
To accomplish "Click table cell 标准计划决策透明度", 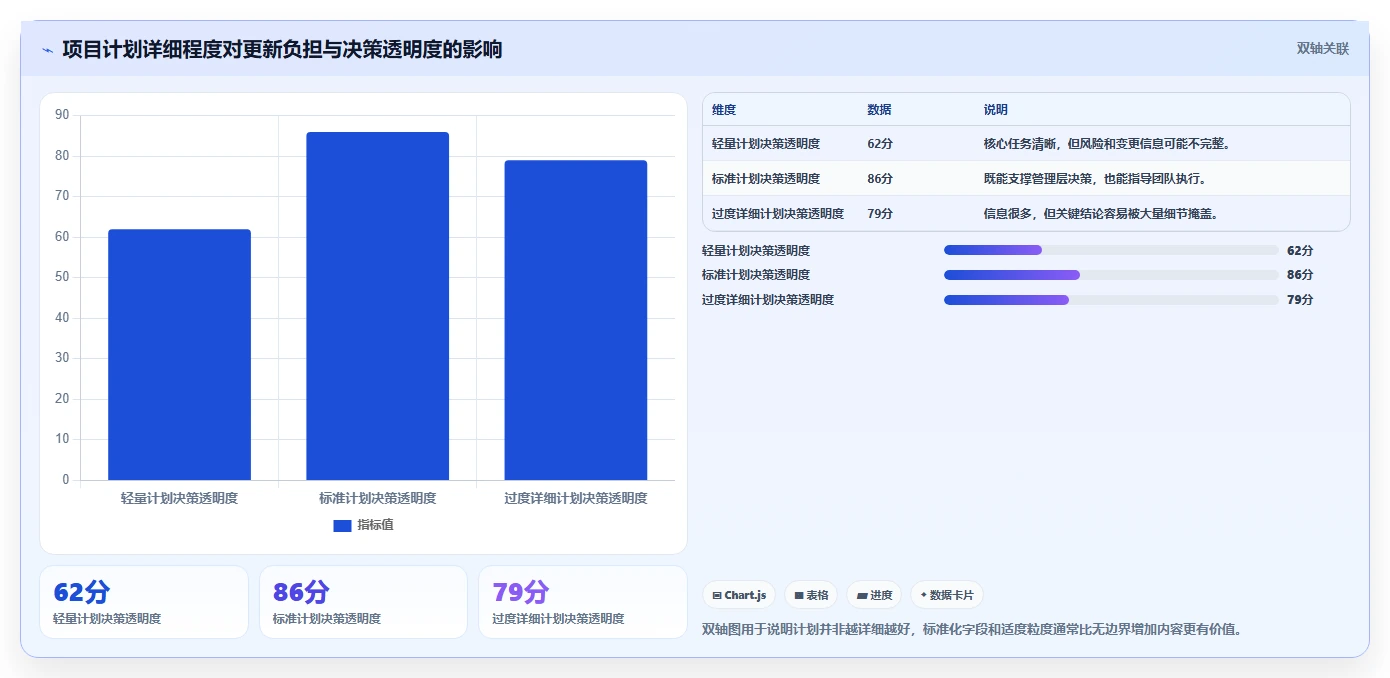I will click(766, 179).
